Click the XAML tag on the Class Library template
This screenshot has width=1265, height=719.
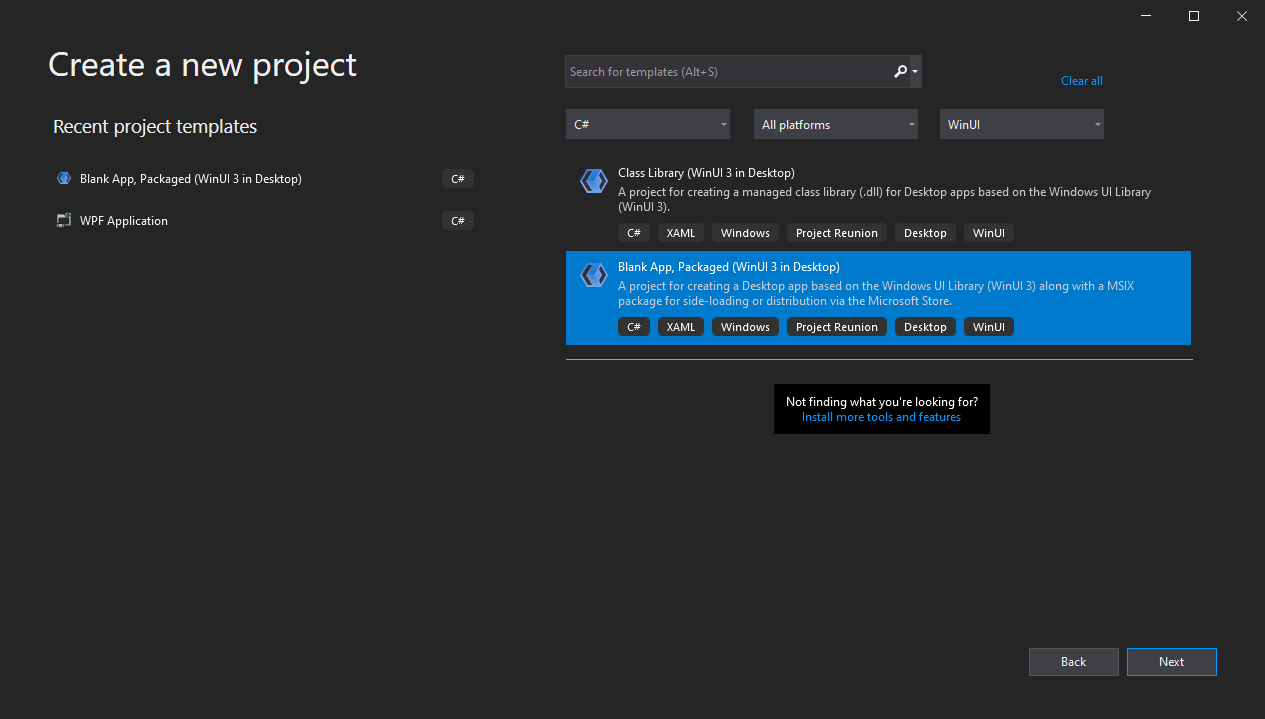pos(680,232)
